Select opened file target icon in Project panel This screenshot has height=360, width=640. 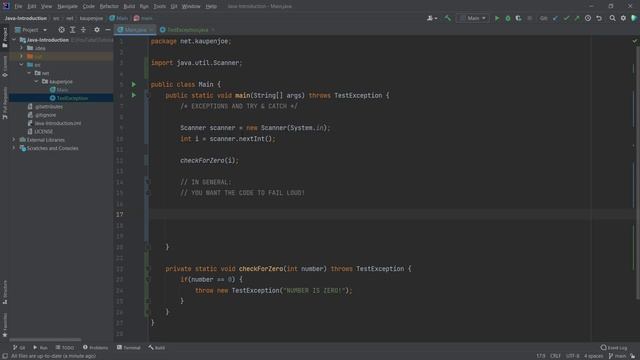(61, 30)
